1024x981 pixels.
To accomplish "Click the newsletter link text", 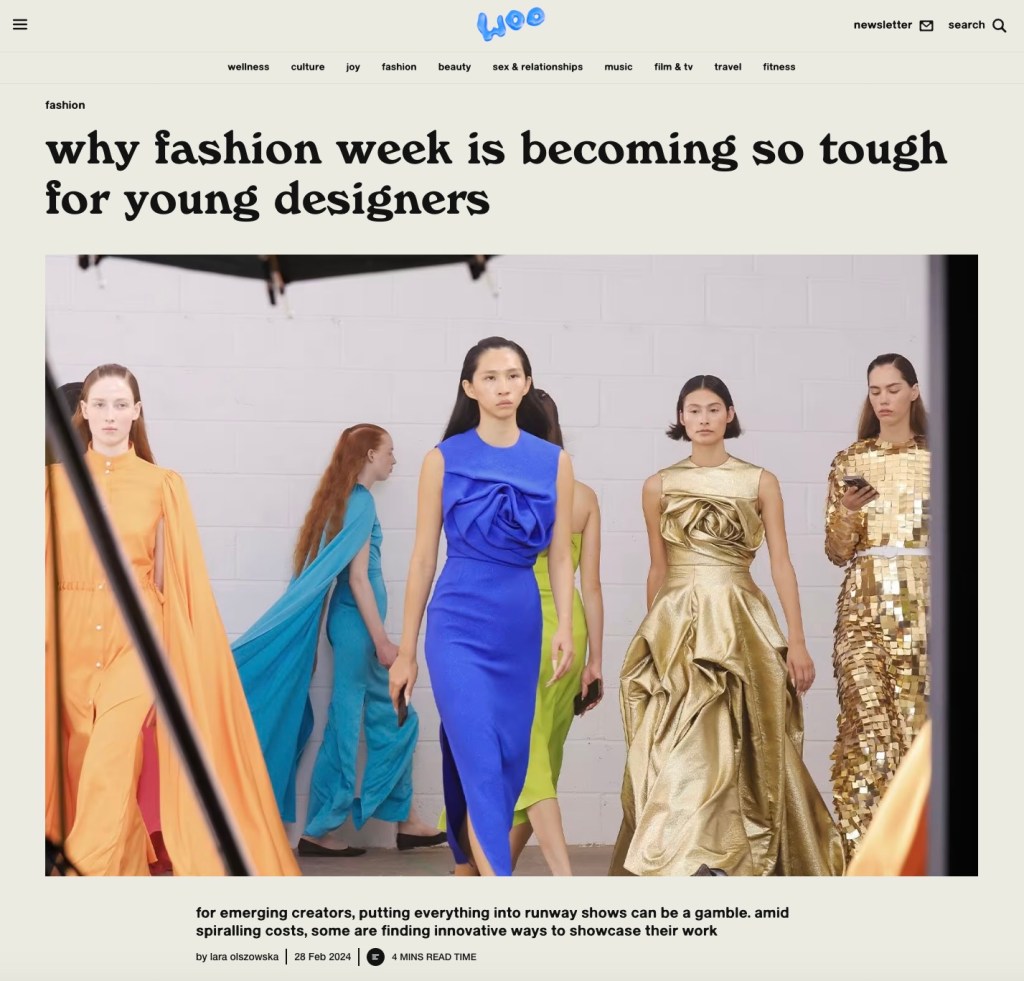I will pos(882,25).
